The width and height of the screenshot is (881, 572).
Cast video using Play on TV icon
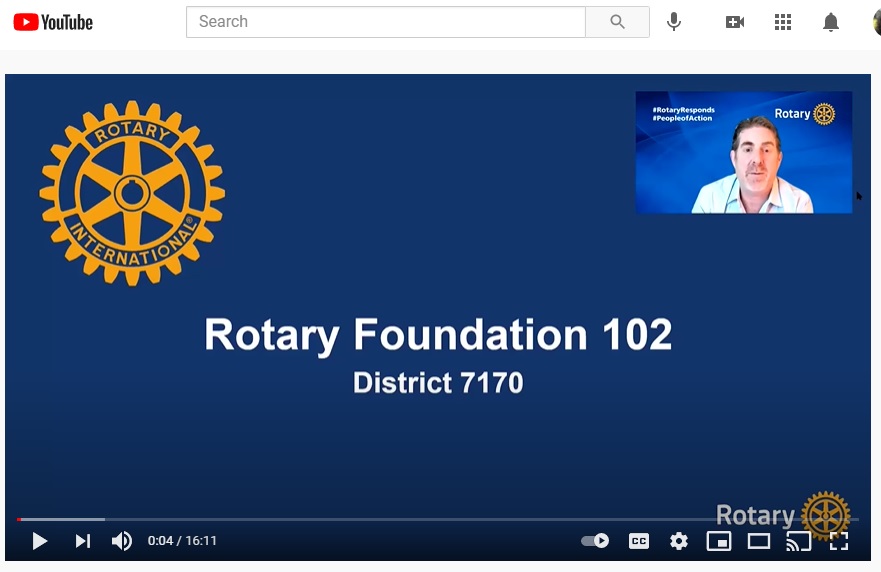[798, 541]
